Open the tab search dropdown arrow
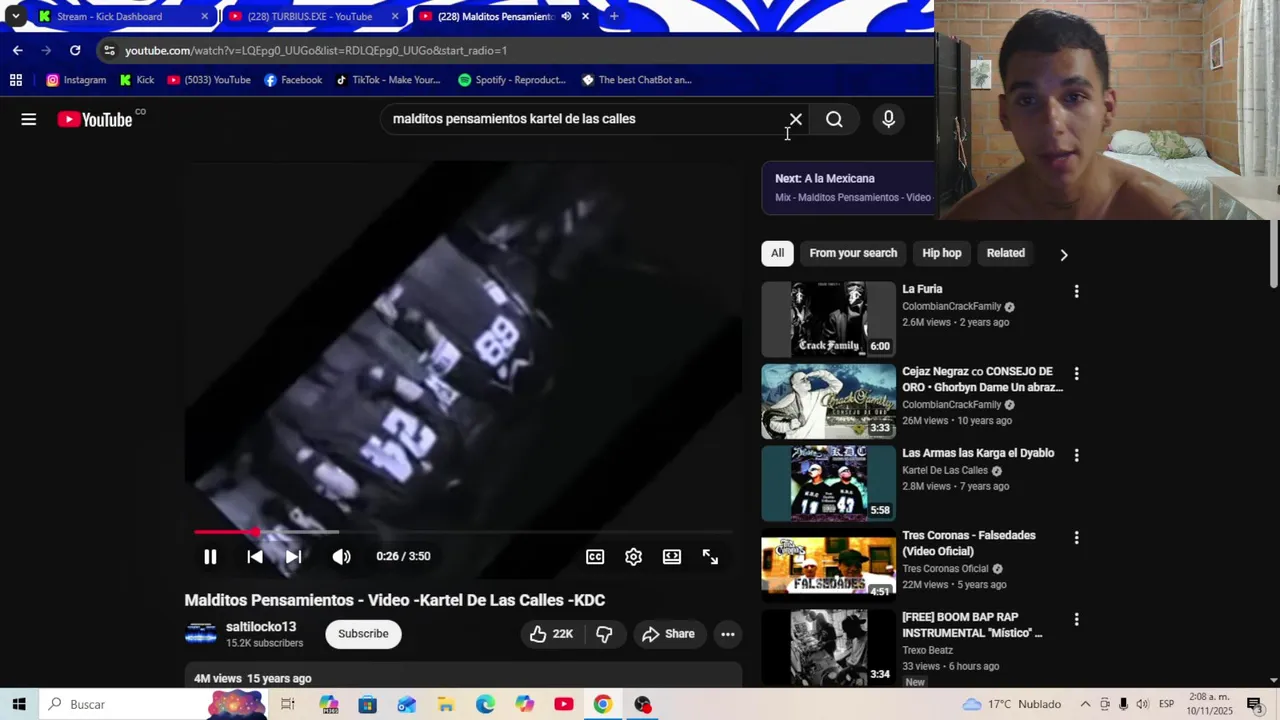This screenshot has width=1280, height=720. (x=15, y=16)
